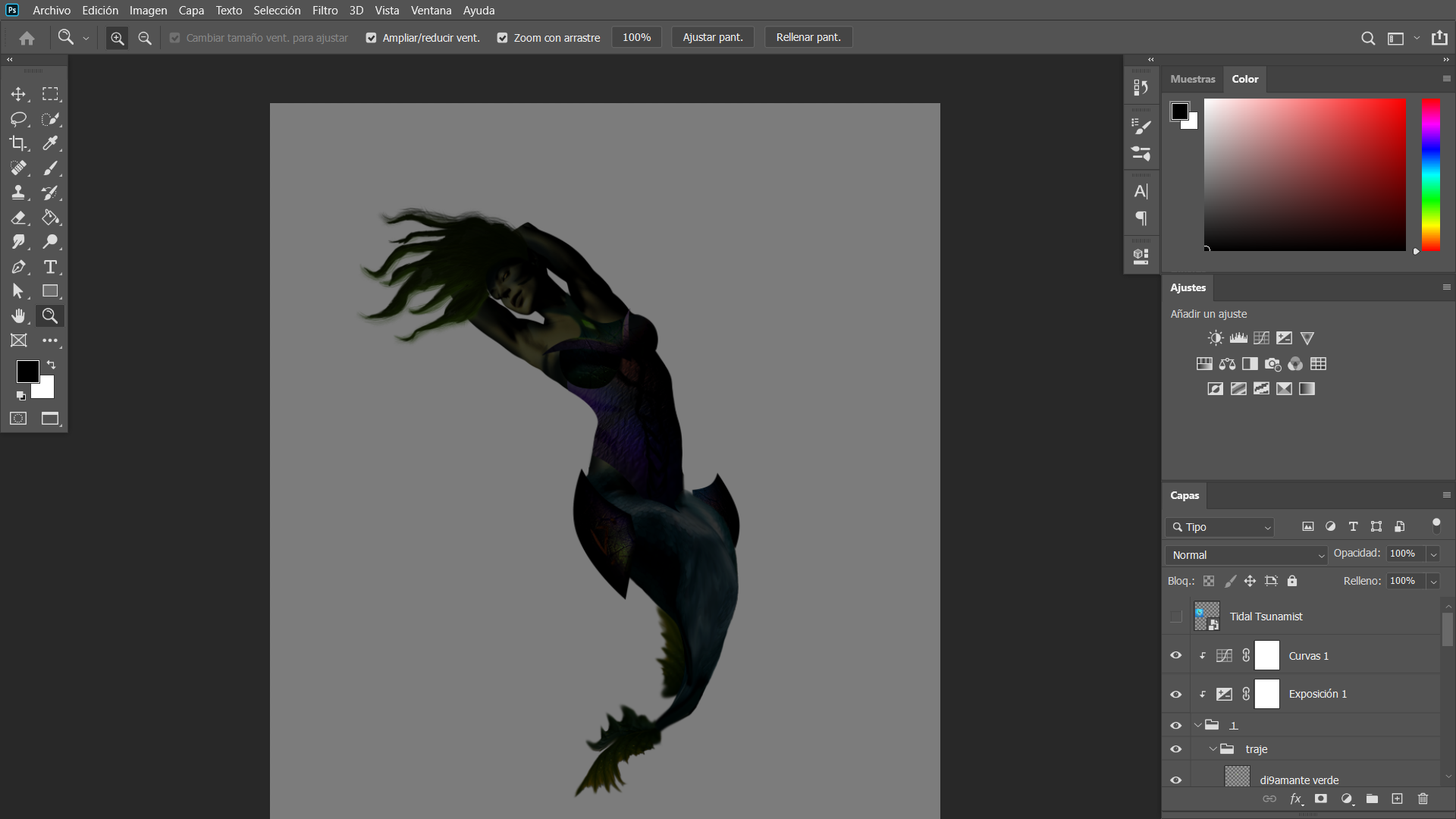
Task: Open the Filtro menu
Action: (x=325, y=11)
